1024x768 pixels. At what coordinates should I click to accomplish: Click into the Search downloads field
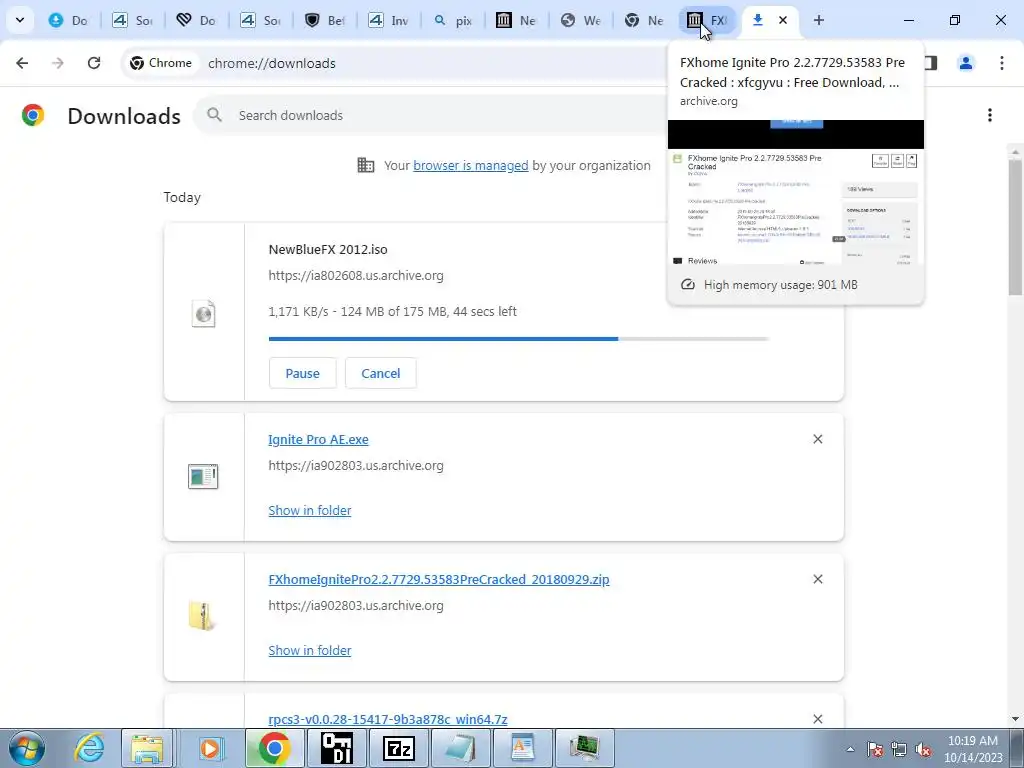pyautogui.click(x=431, y=115)
